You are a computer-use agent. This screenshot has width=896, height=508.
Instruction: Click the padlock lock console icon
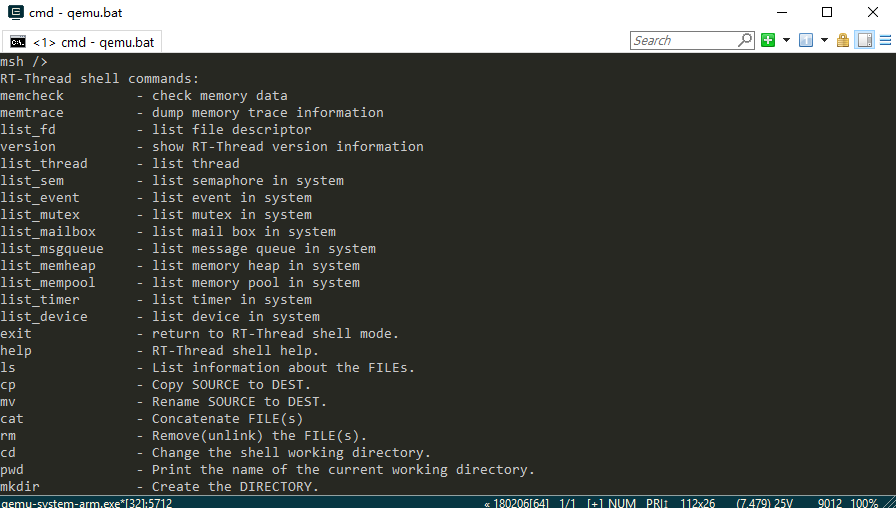pyautogui.click(x=842, y=40)
